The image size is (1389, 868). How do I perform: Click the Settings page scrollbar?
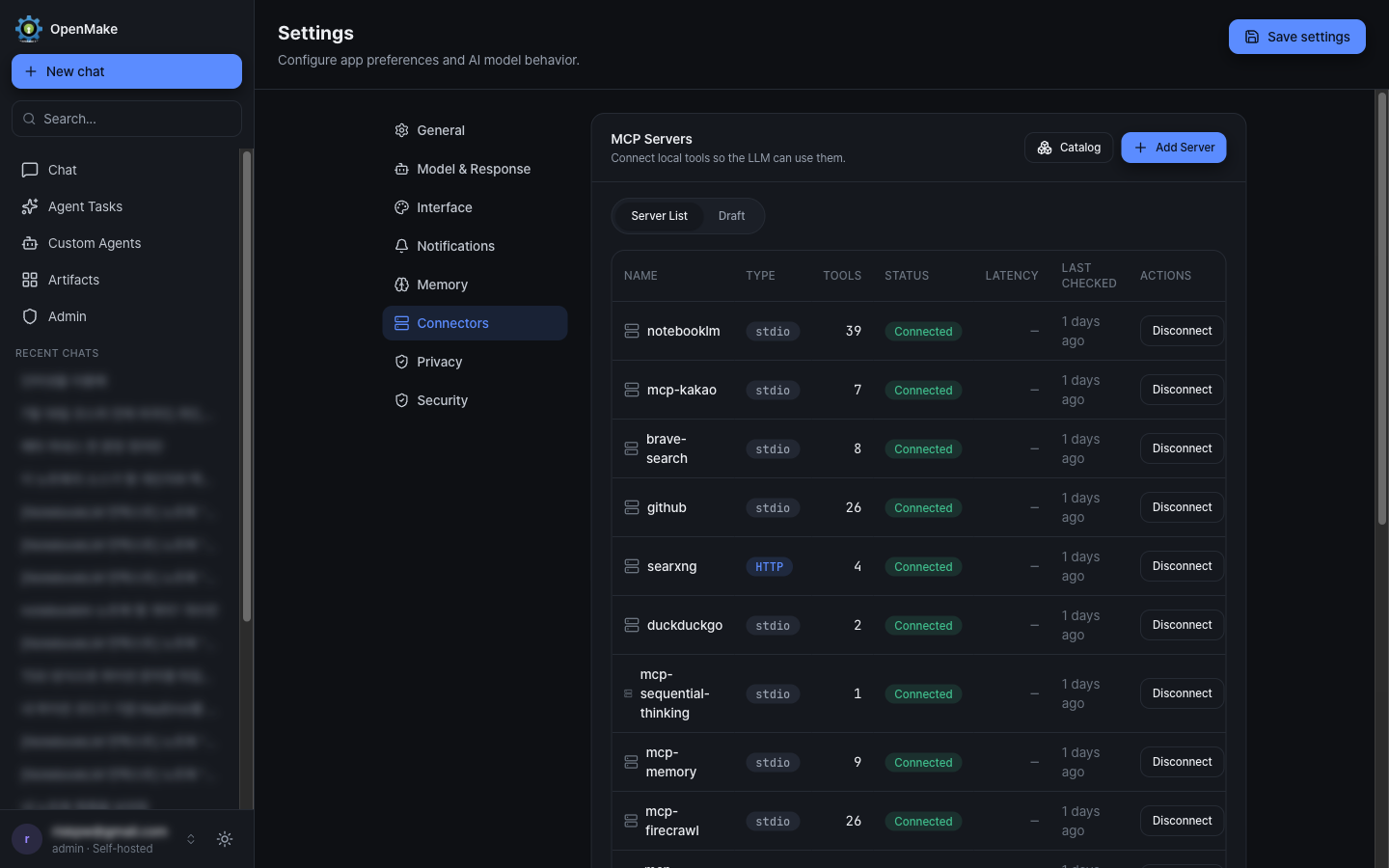point(1381,309)
